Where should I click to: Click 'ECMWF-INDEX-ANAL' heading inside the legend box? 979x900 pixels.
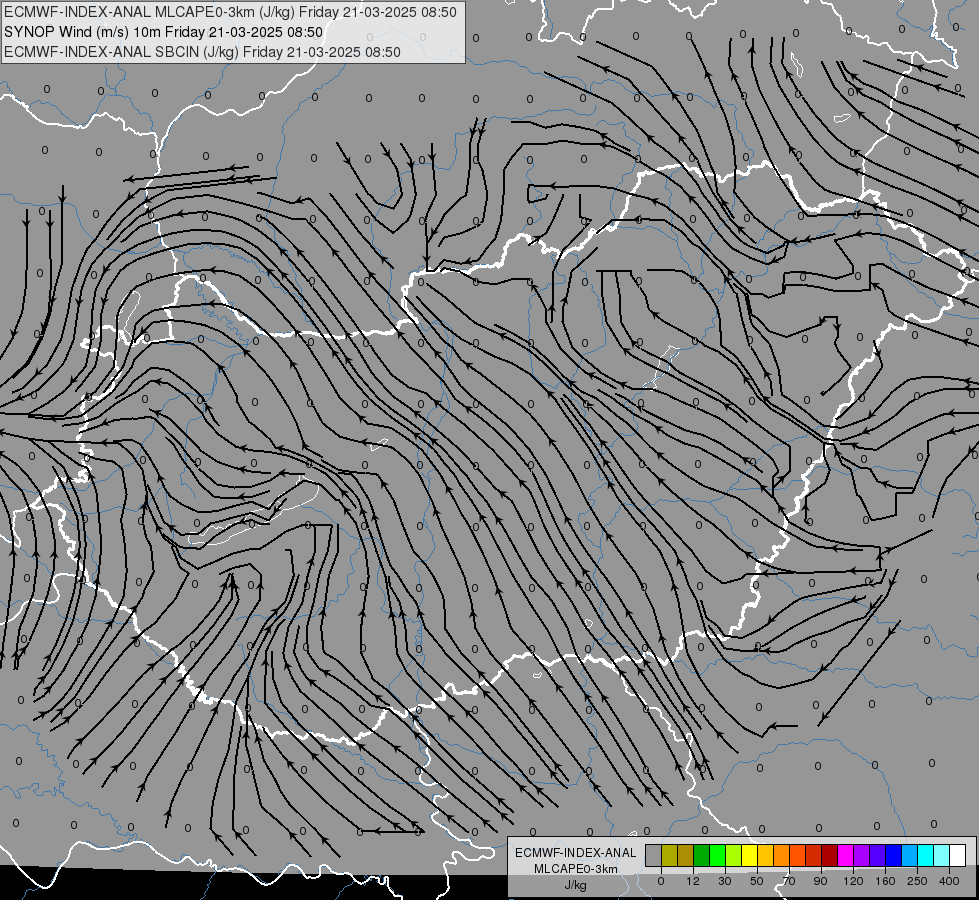575,853
